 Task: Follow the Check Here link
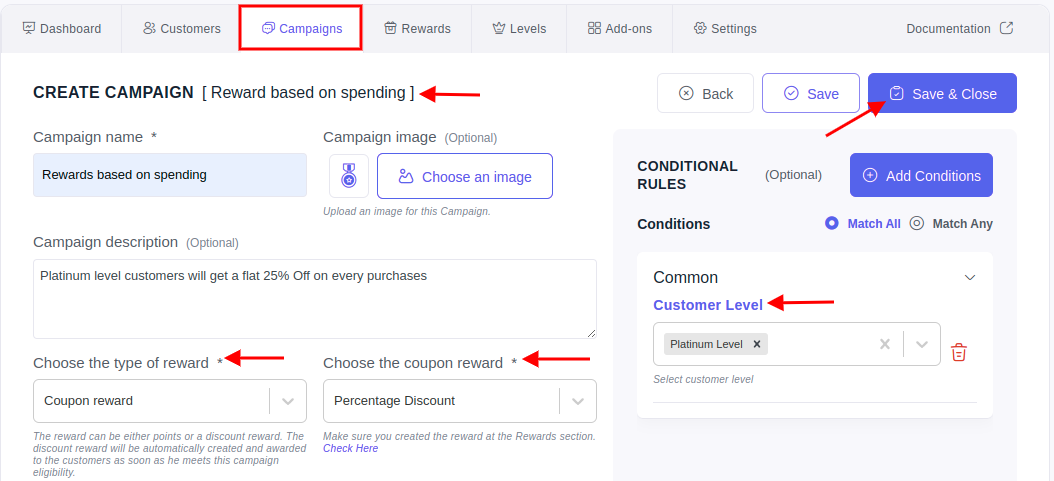(x=351, y=448)
